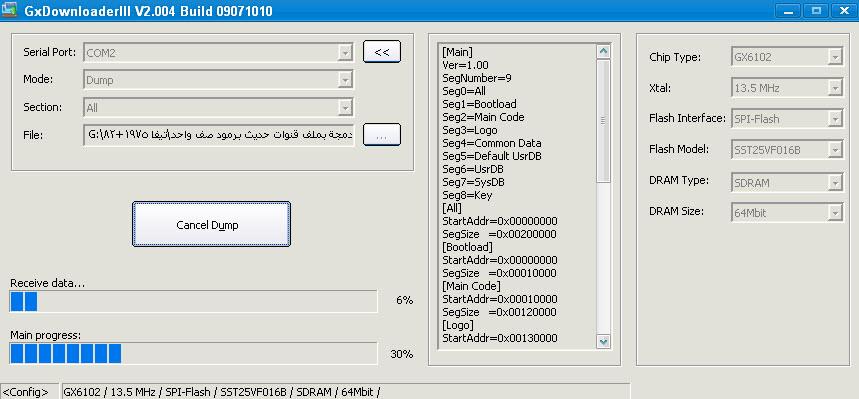Click the "[Main Code]" section header line

471,286
